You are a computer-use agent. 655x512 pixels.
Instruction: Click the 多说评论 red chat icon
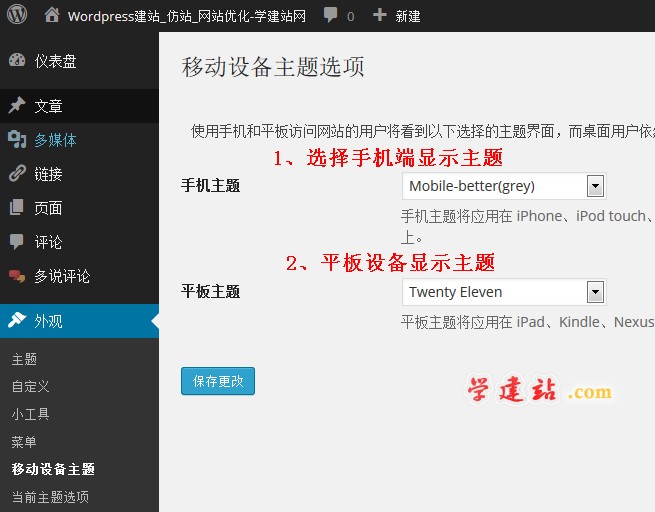point(17,276)
